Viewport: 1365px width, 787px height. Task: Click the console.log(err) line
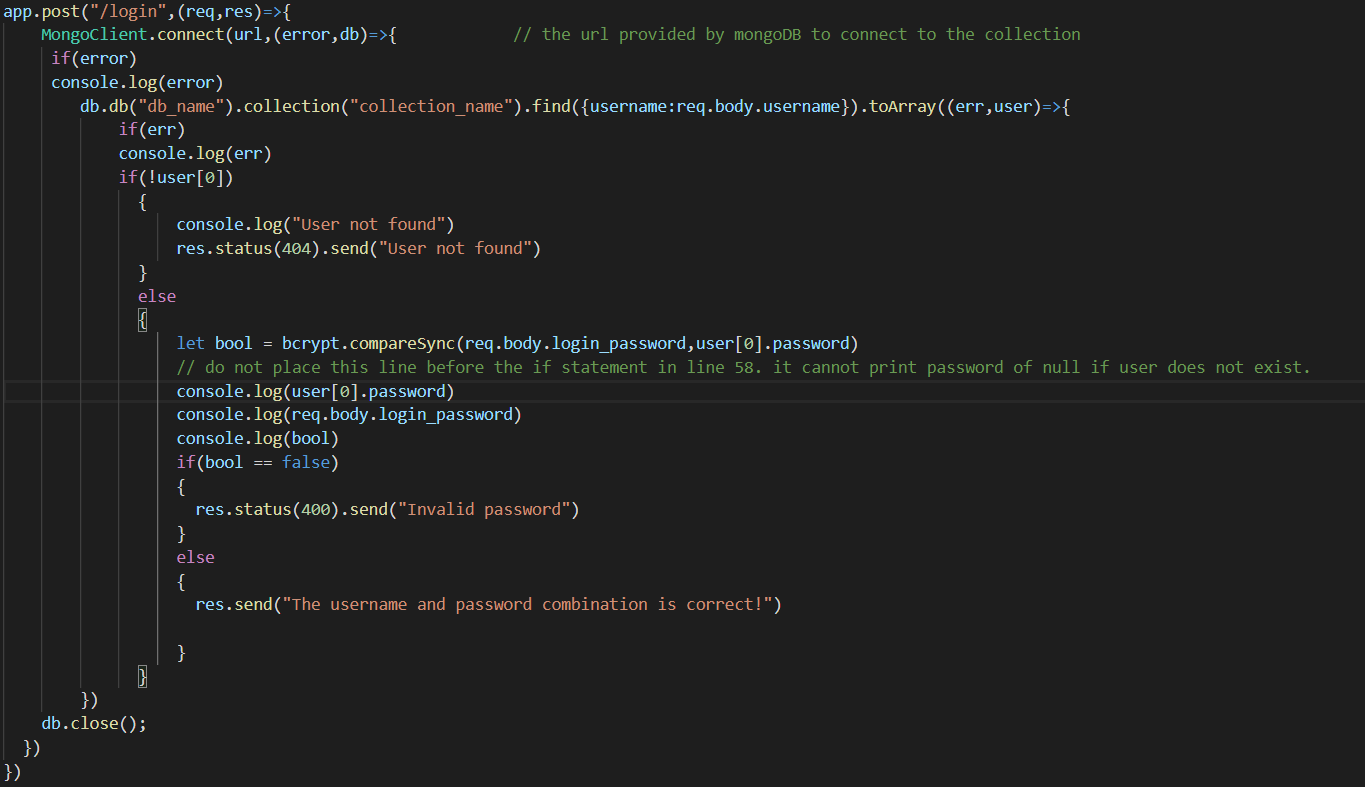[x=195, y=153]
